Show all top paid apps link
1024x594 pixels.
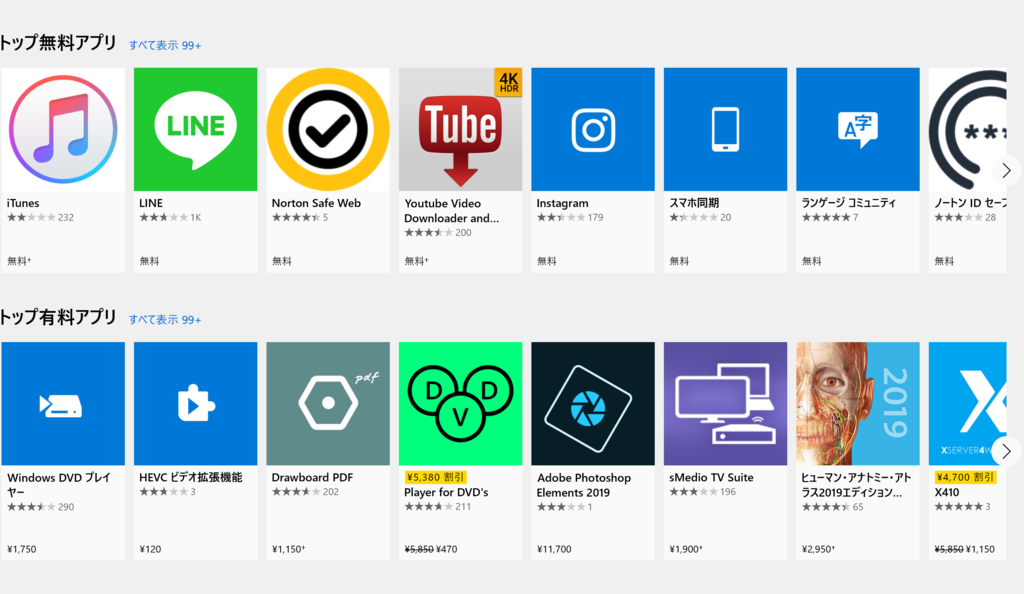[165, 320]
